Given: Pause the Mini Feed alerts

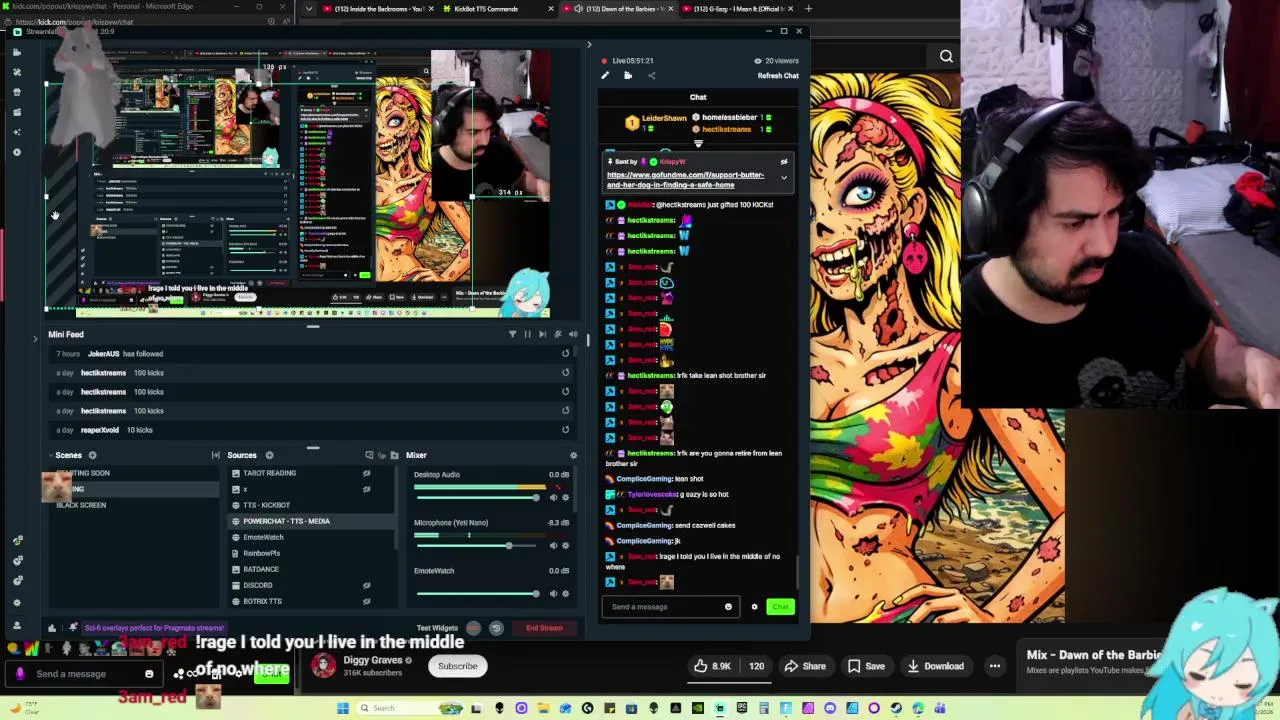Looking at the screenshot, I should point(527,334).
